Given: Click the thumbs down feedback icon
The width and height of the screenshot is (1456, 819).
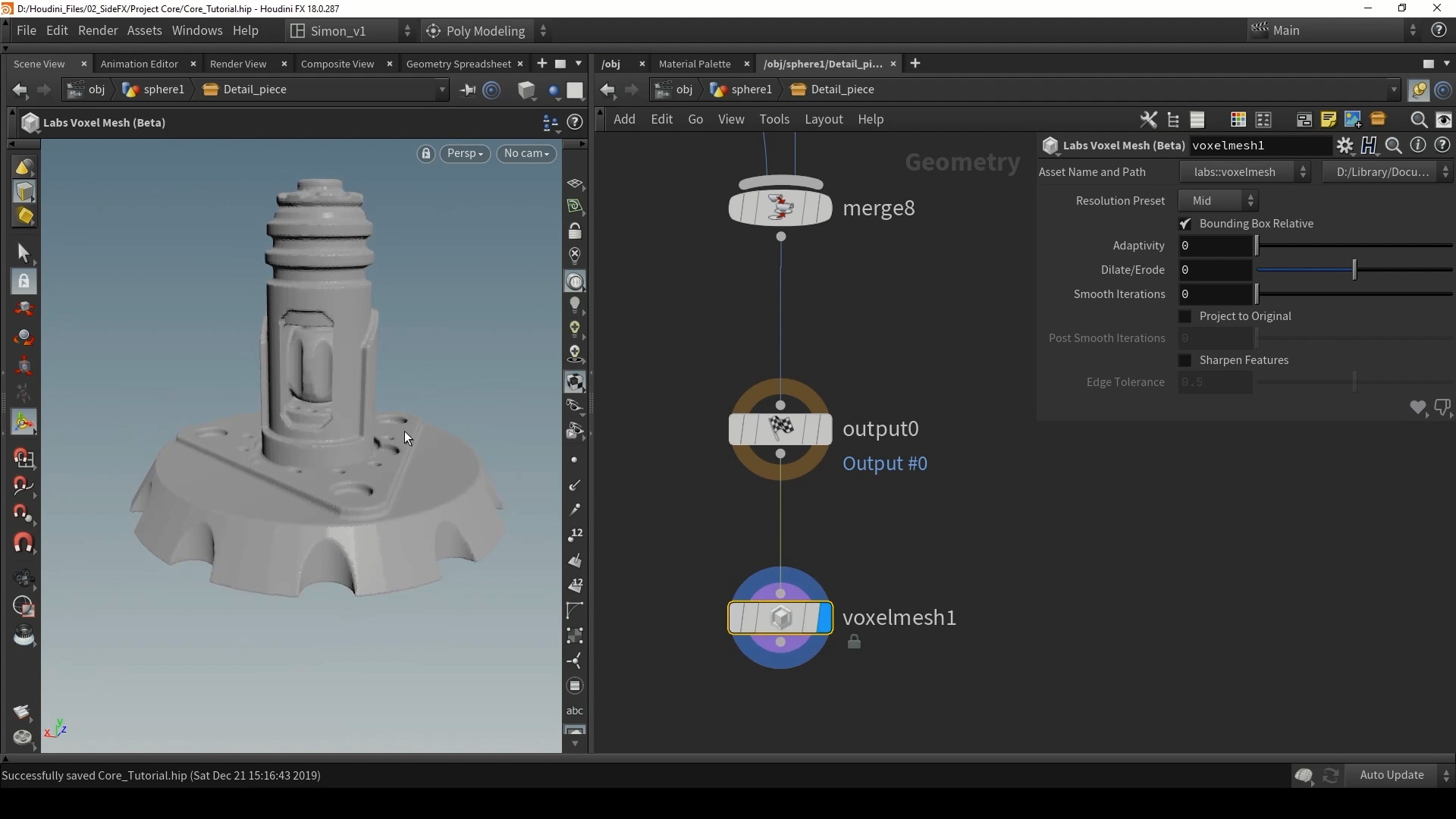Looking at the screenshot, I should tap(1442, 408).
